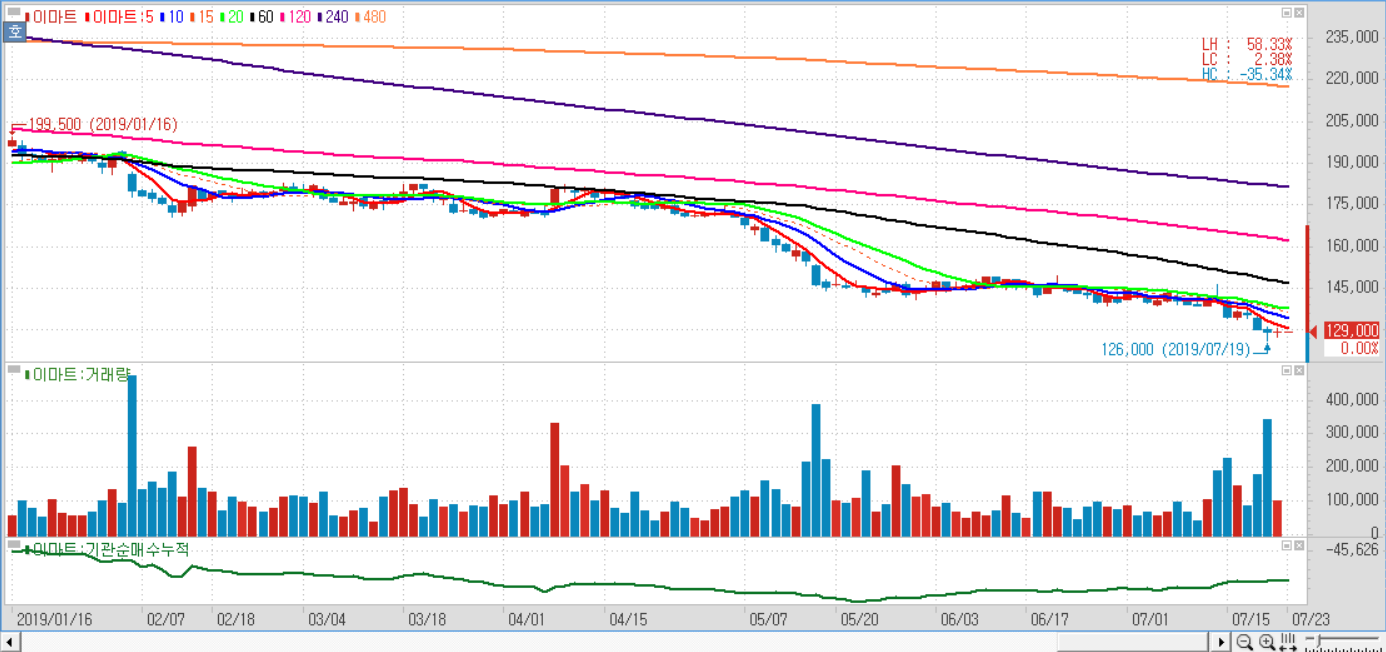Click the 175,000 price axis label

coord(1350,203)
